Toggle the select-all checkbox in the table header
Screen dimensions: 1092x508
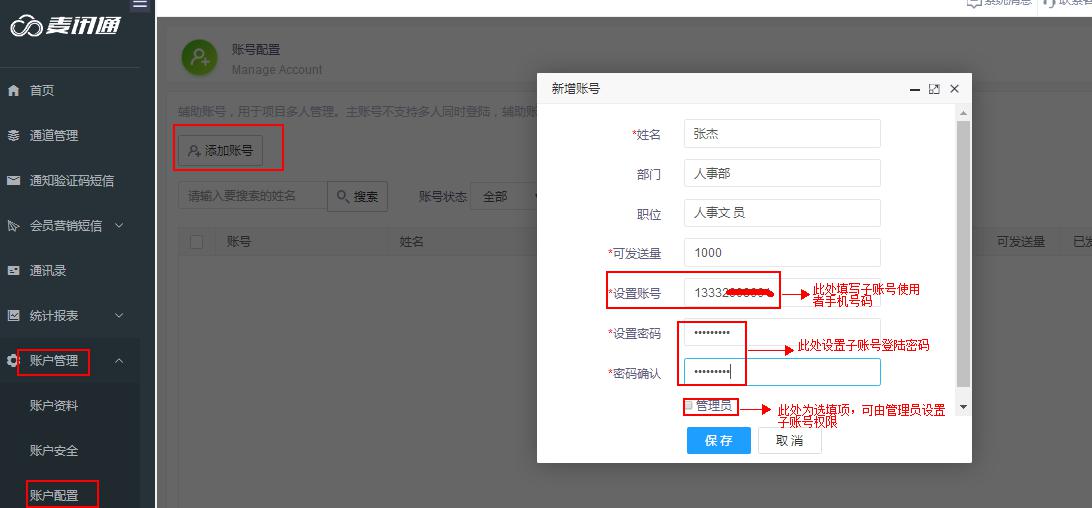click(196, 242)
